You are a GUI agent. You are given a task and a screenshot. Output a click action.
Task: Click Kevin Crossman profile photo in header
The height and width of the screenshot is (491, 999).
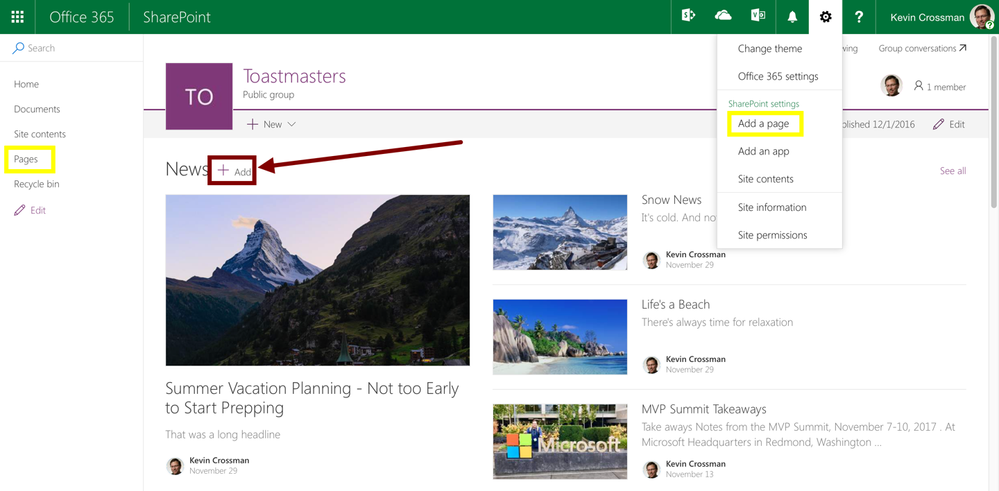point(981,17)
